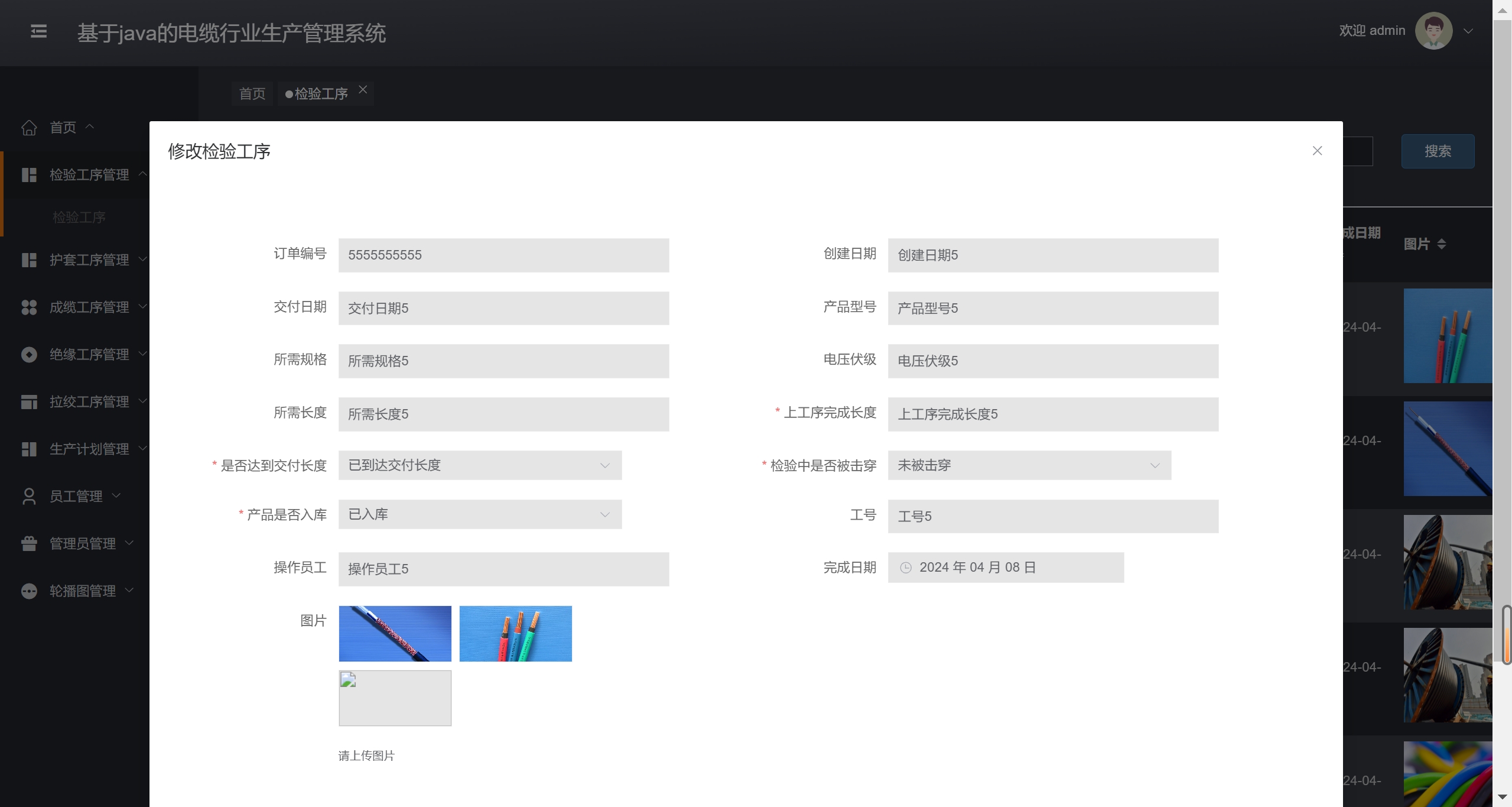Open the user menu chevron beside avatar
Image resolution: width=1512 pixels, height=807 pixels.
click(x=1468, y=31)
